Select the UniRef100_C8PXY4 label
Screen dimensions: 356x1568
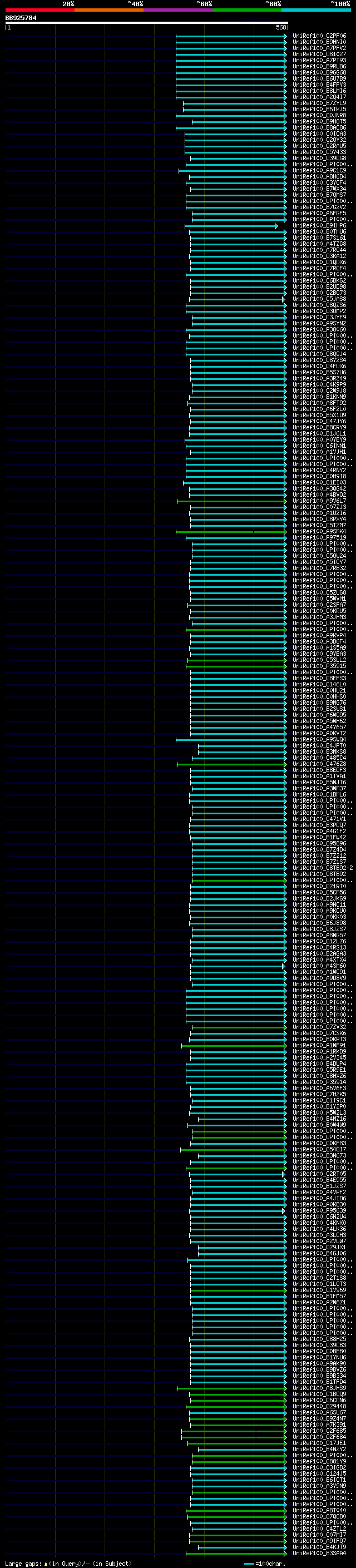click(319, 519)
